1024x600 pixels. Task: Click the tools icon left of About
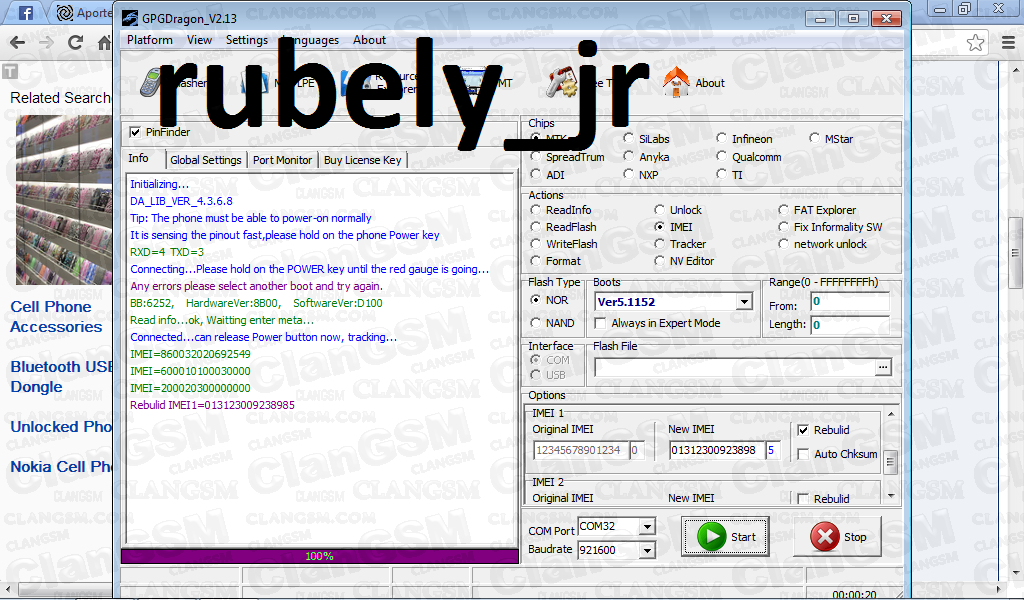(x=561, y=82)
